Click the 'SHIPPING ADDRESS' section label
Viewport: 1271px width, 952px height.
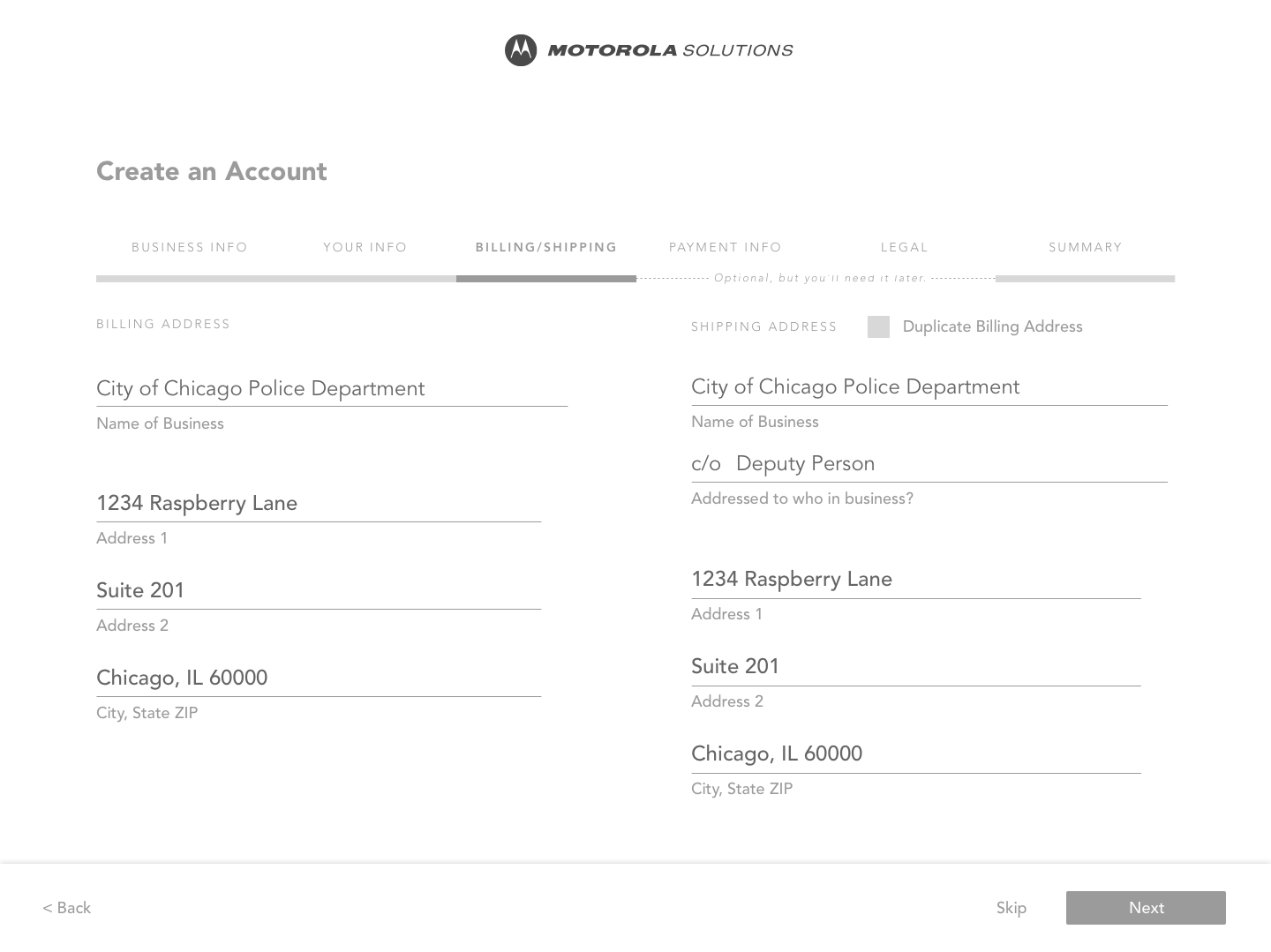pyautogui.click(x=764, y=326)
